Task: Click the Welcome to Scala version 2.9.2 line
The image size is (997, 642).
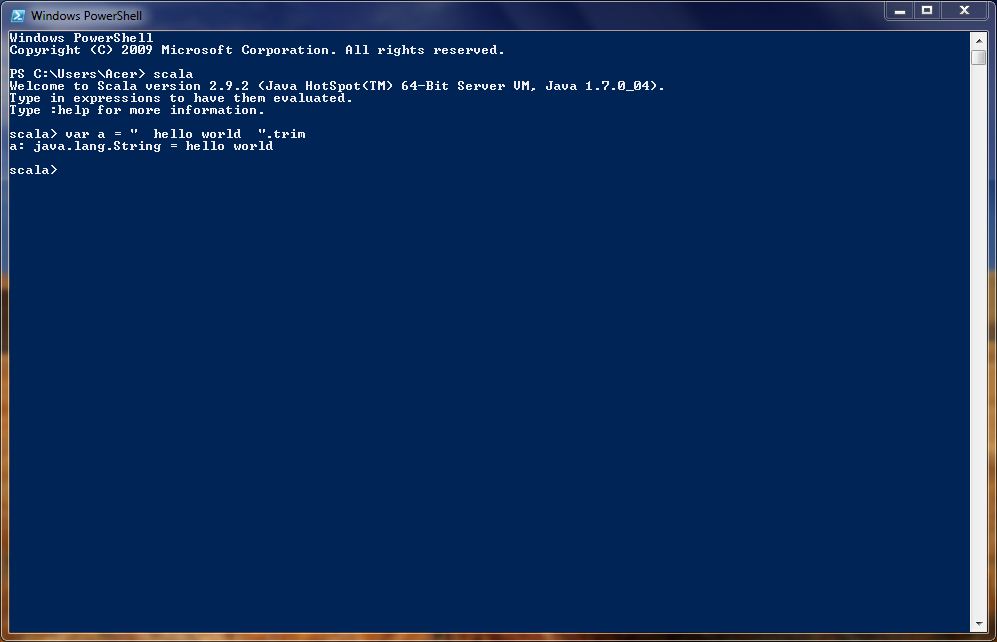Action: point(336,86)
